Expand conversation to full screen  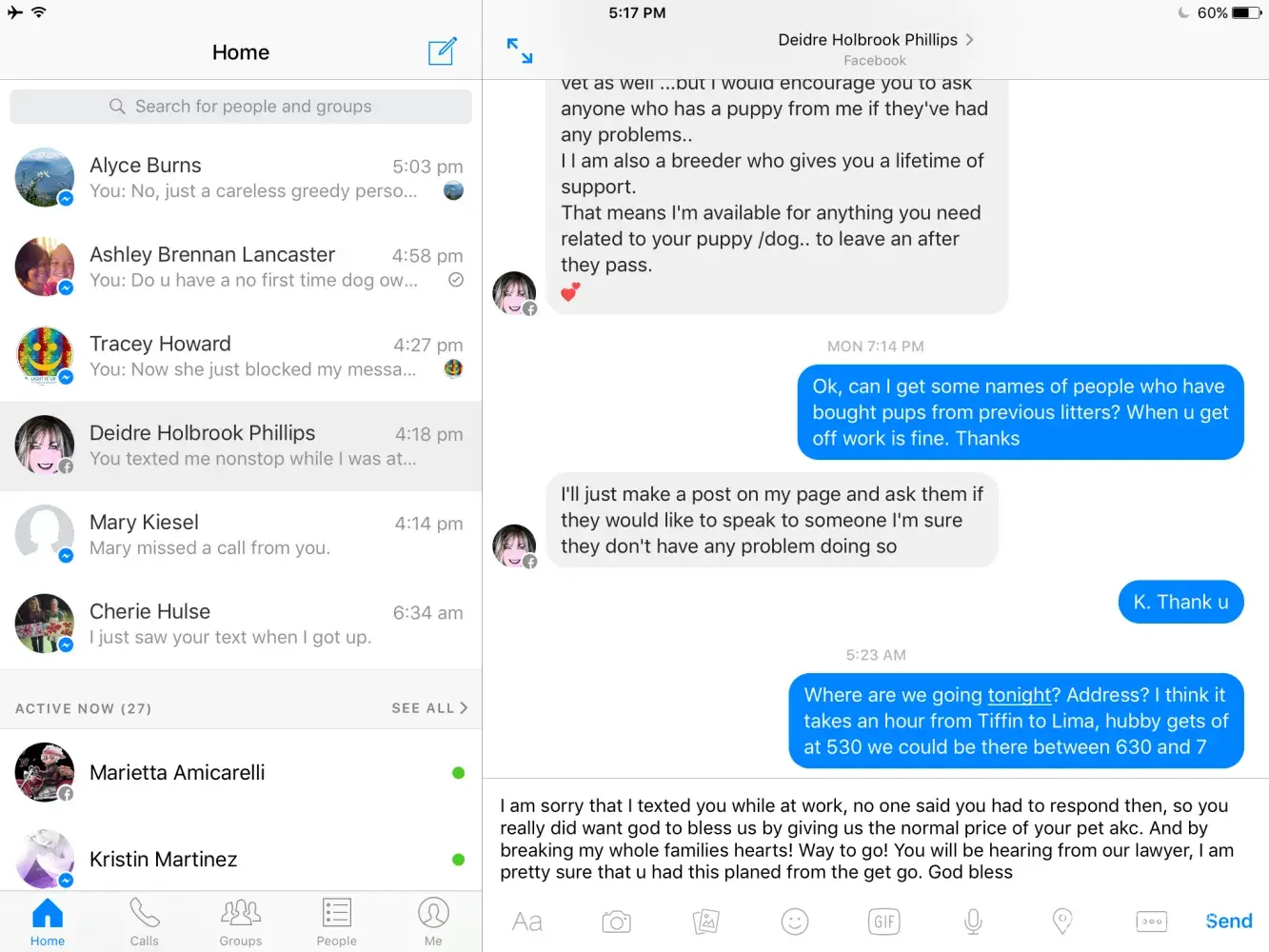pyautogui.click(x=520, y=51)
